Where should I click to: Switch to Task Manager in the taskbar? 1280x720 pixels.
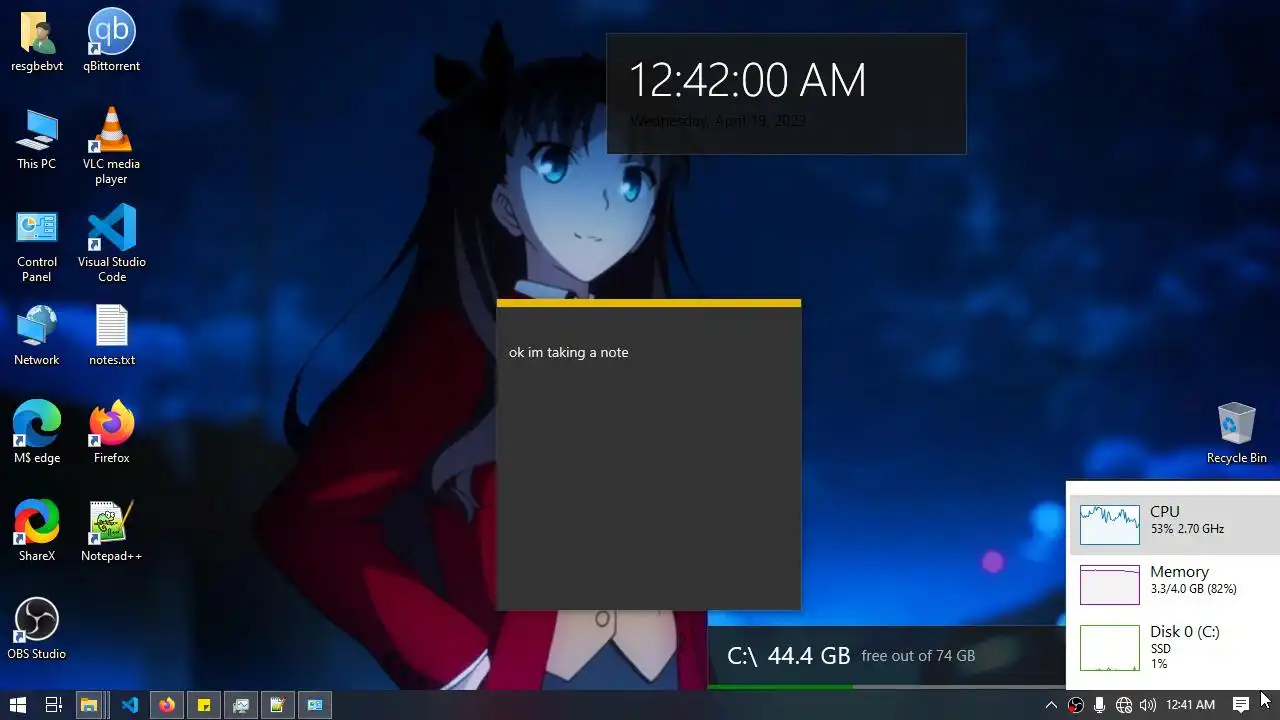point(240,705)
